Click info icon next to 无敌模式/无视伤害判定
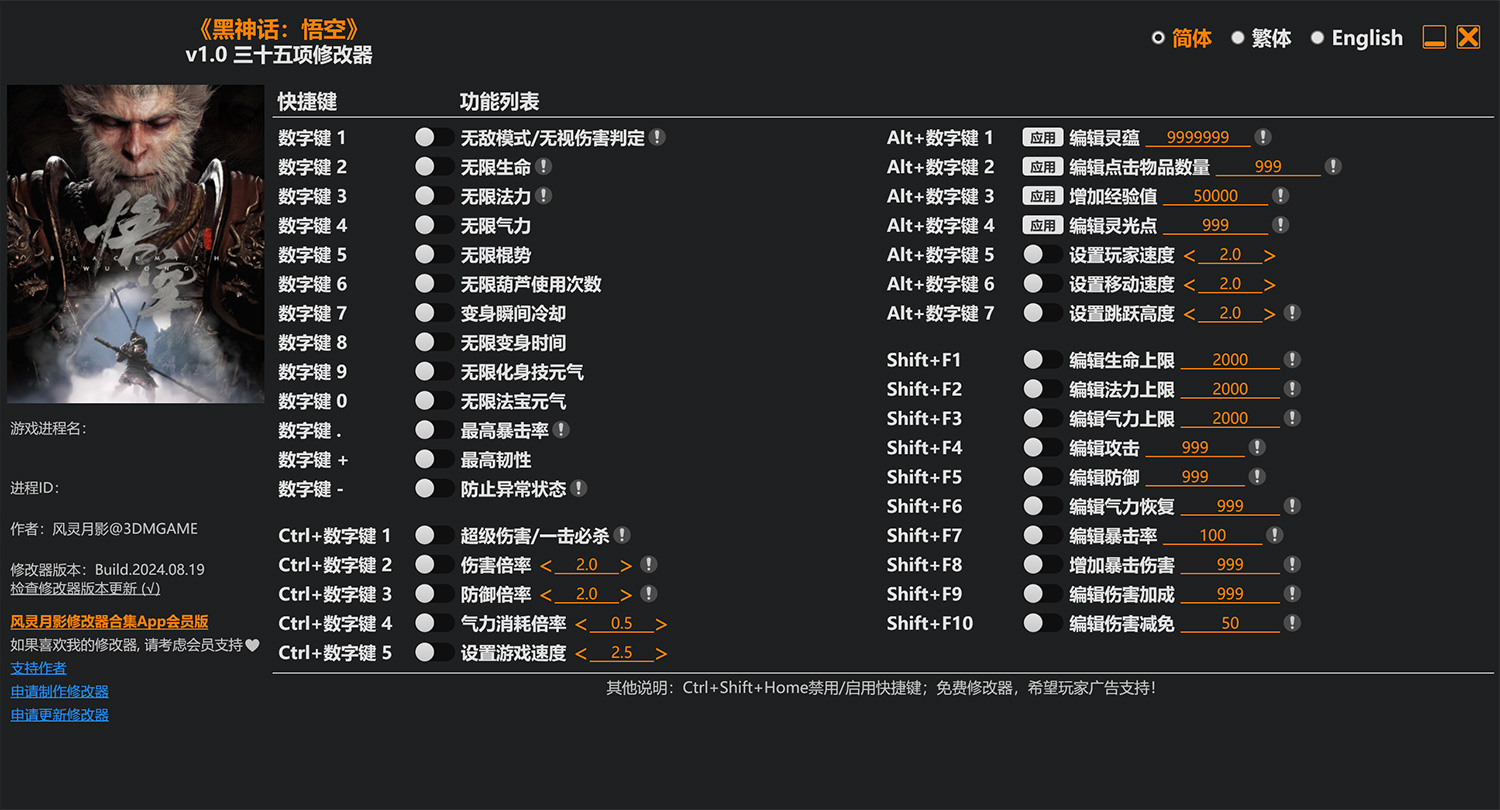 coord(658,137)
